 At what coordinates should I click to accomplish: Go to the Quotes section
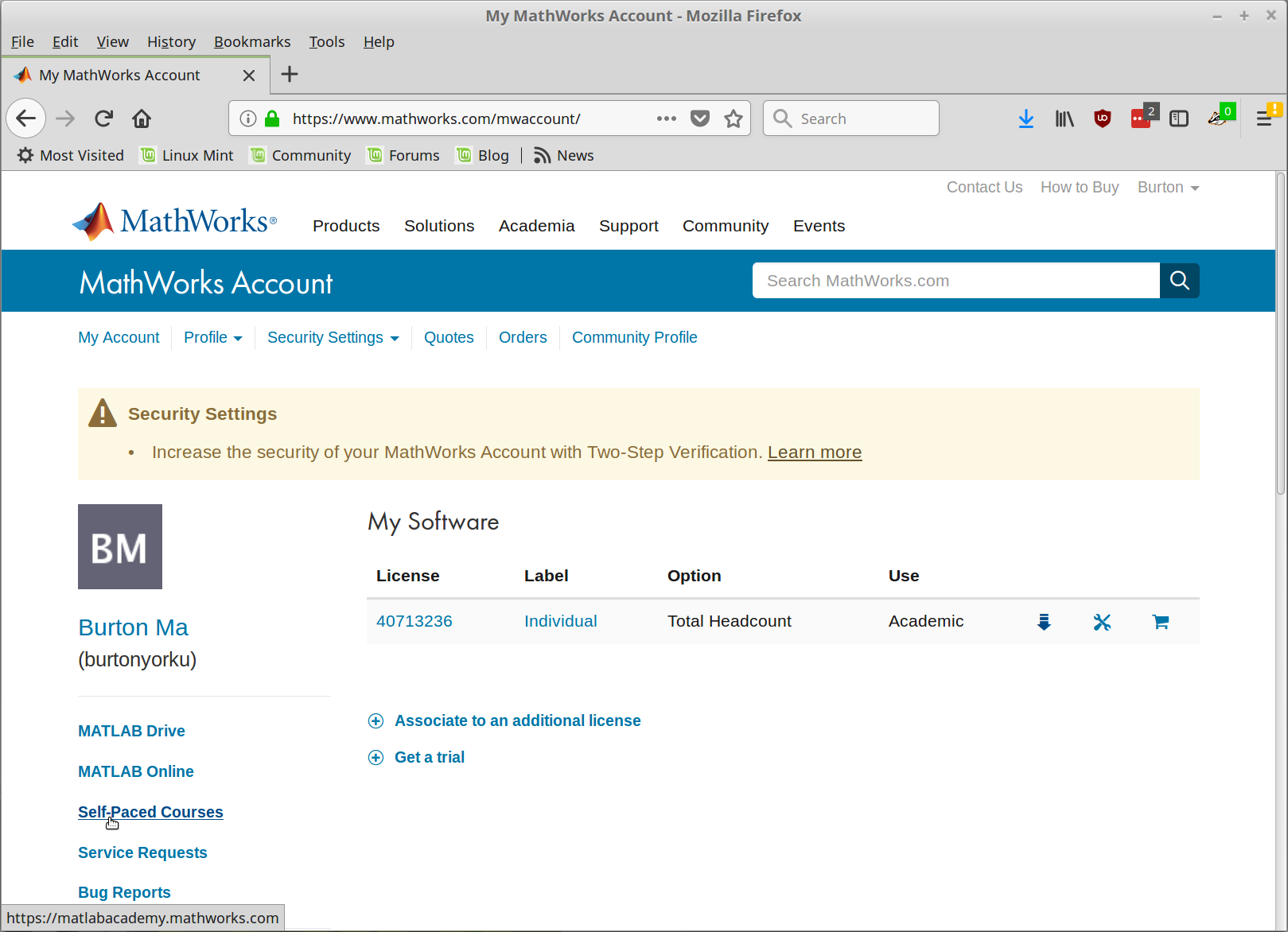pos(449,337)
